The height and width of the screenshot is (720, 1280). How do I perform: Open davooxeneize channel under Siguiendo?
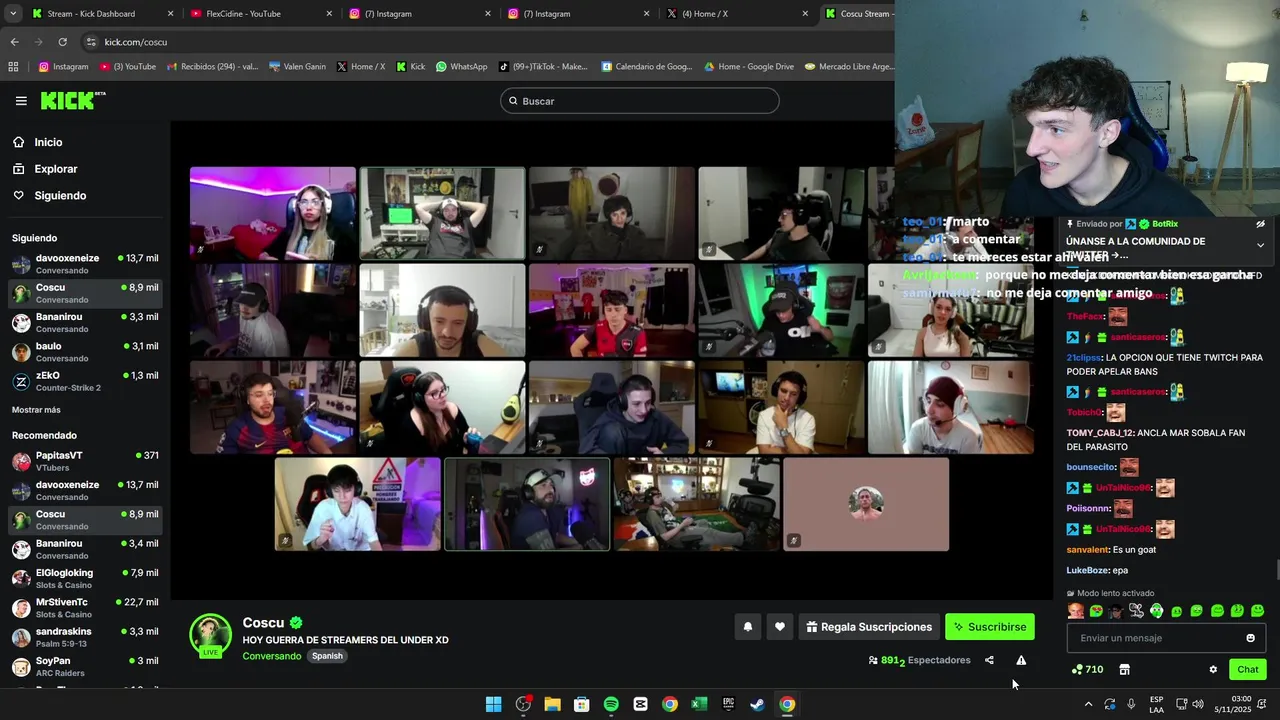click(x=85, y=264)
